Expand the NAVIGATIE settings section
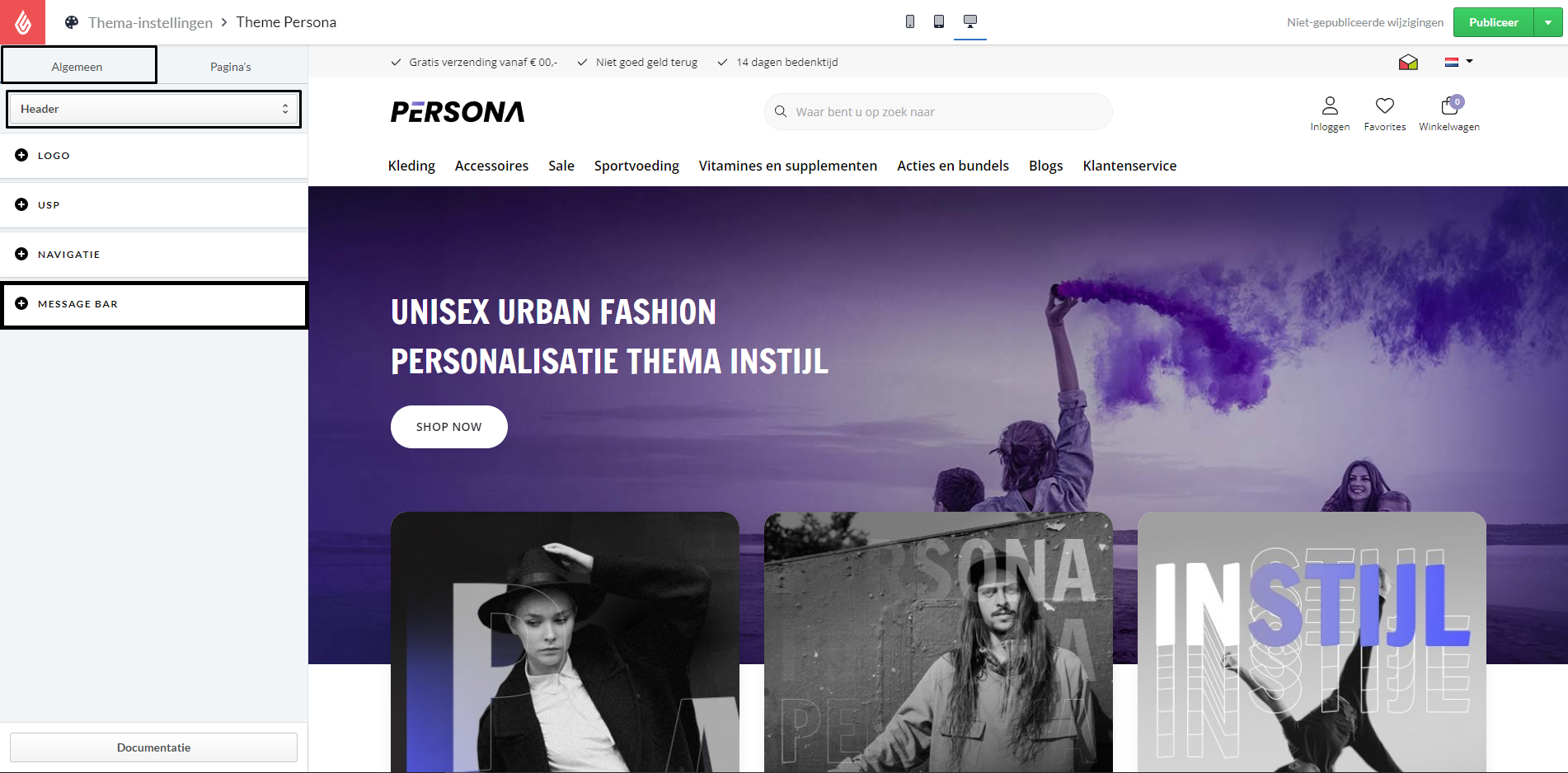The image size is (1568, 773). click(154, 254)
